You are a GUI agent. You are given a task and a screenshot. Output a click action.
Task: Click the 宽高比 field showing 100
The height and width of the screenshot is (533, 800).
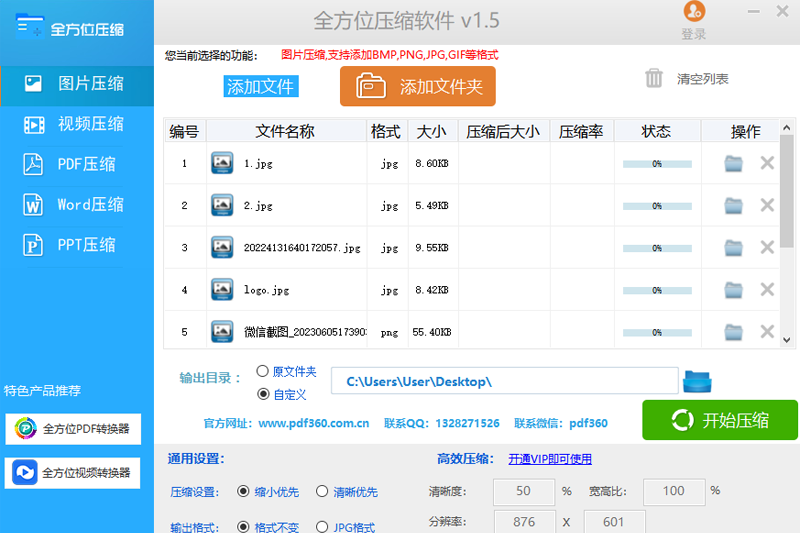pos(674,492)
